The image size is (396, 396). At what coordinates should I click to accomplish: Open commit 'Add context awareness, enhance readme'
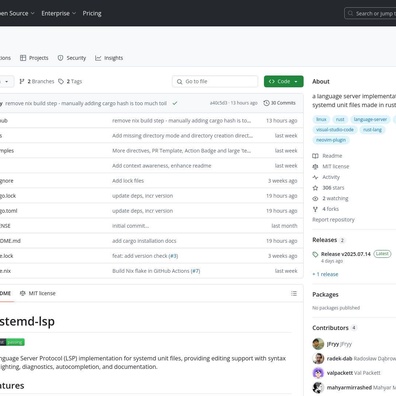(162, 166)
